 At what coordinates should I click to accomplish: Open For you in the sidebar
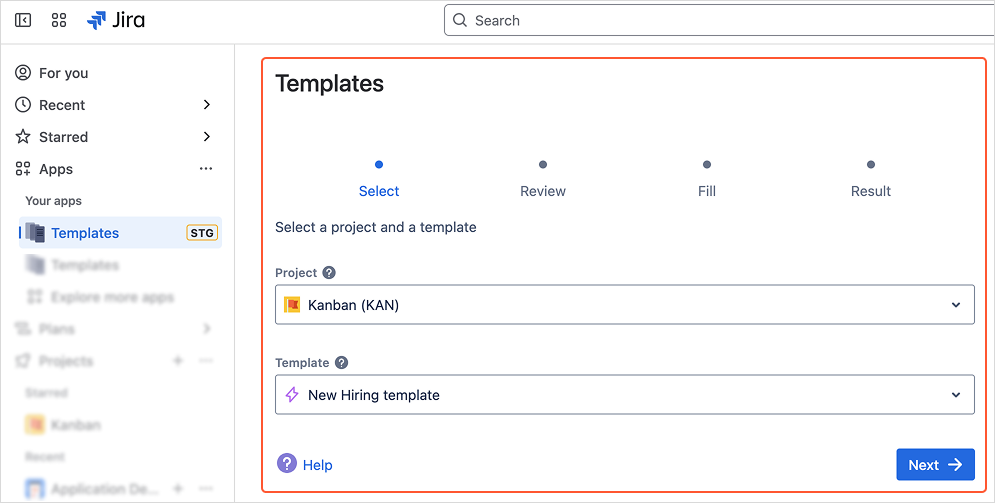[63, 73]
